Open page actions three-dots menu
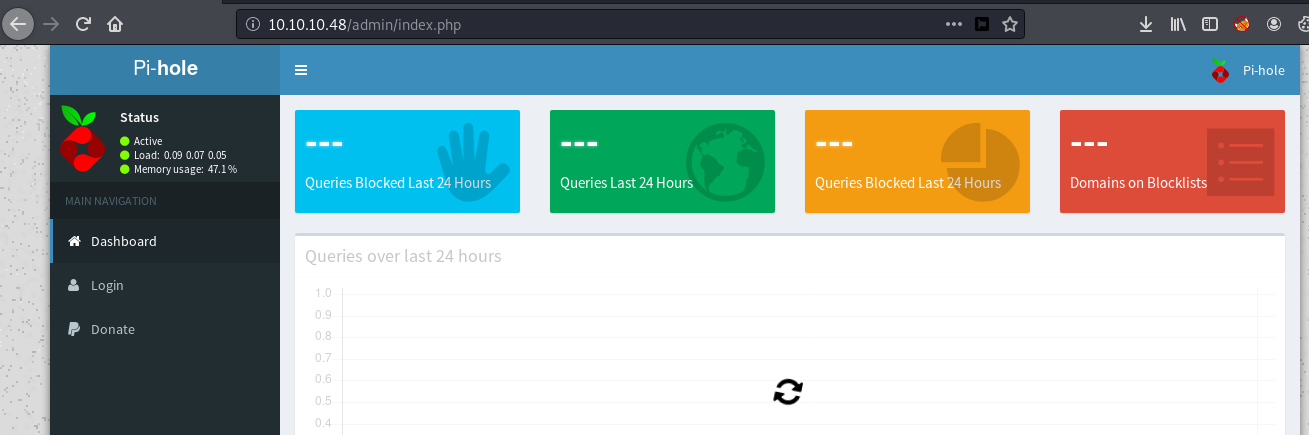Screen dimensions: 1309x435 pyautogui.click(x=953, y=23)
